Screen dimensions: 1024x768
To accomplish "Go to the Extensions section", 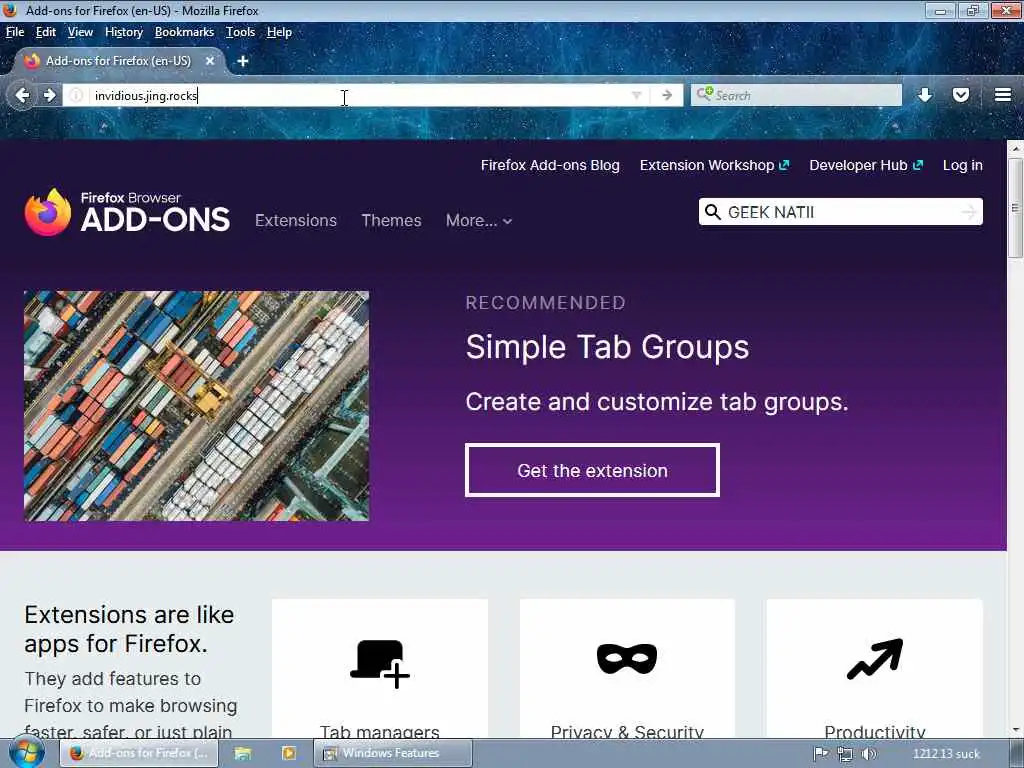I will 296,221.
